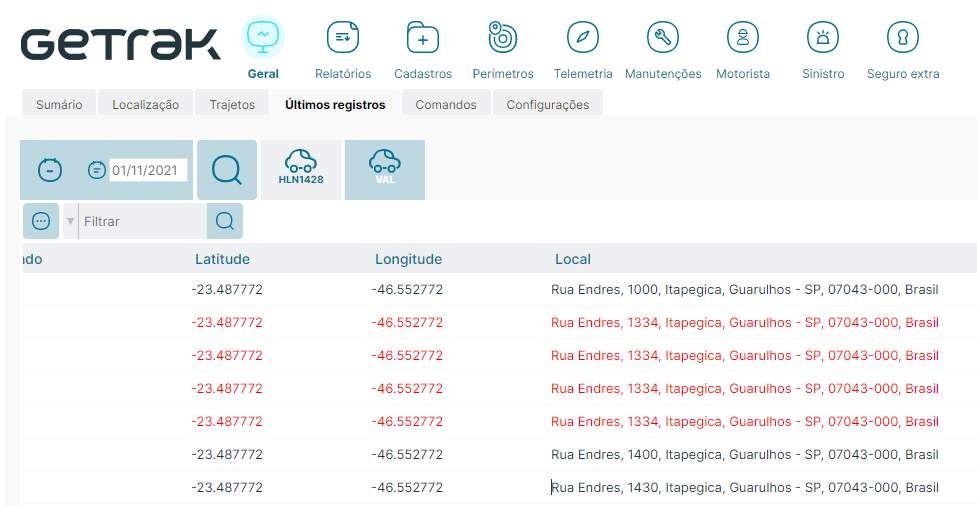Click the Longitude column header

409,259
